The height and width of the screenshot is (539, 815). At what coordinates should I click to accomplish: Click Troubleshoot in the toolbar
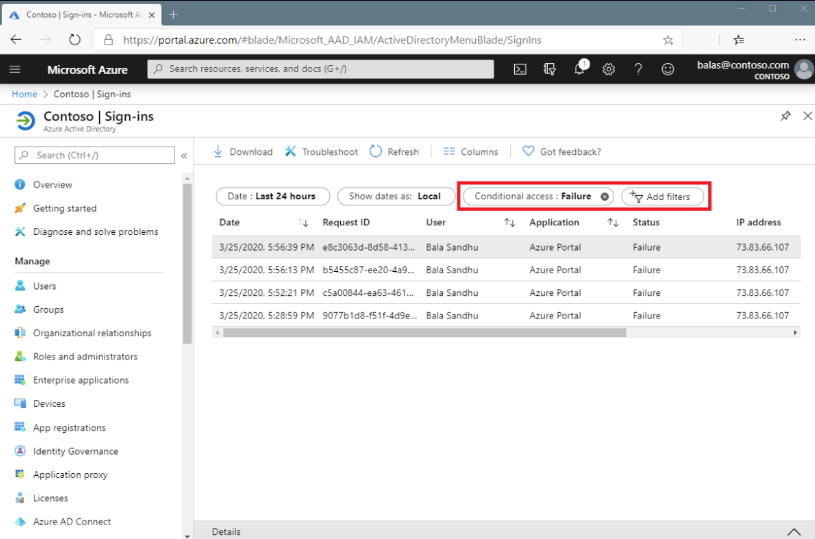point(321,152)
